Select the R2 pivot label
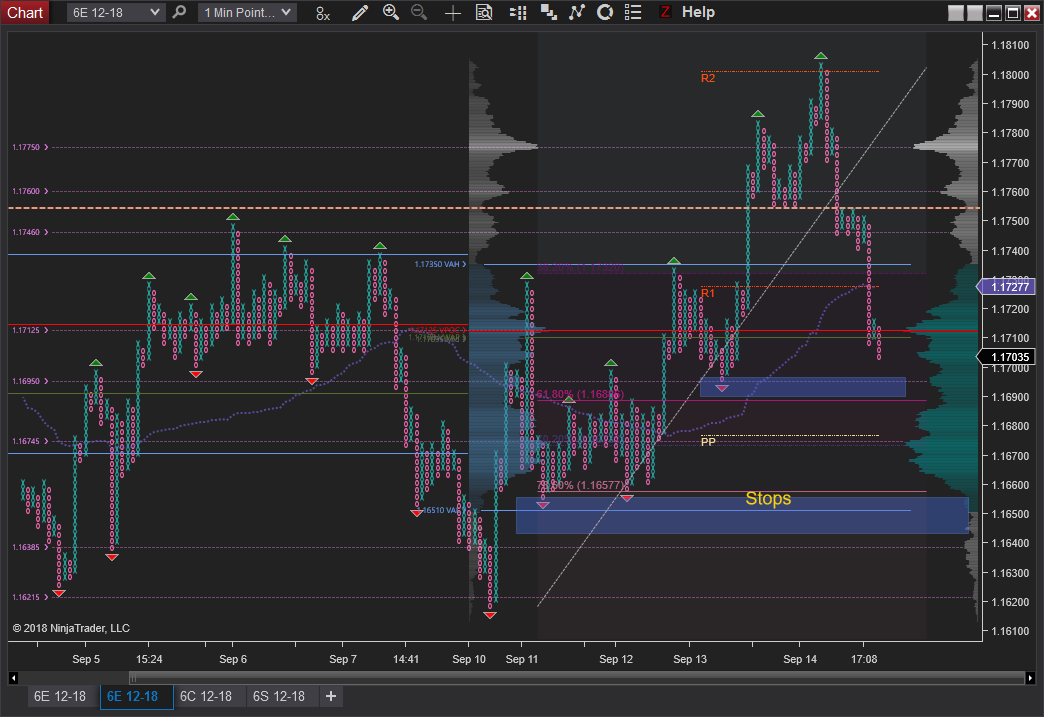The image size is (1044, 717). [x=708, y=78]
